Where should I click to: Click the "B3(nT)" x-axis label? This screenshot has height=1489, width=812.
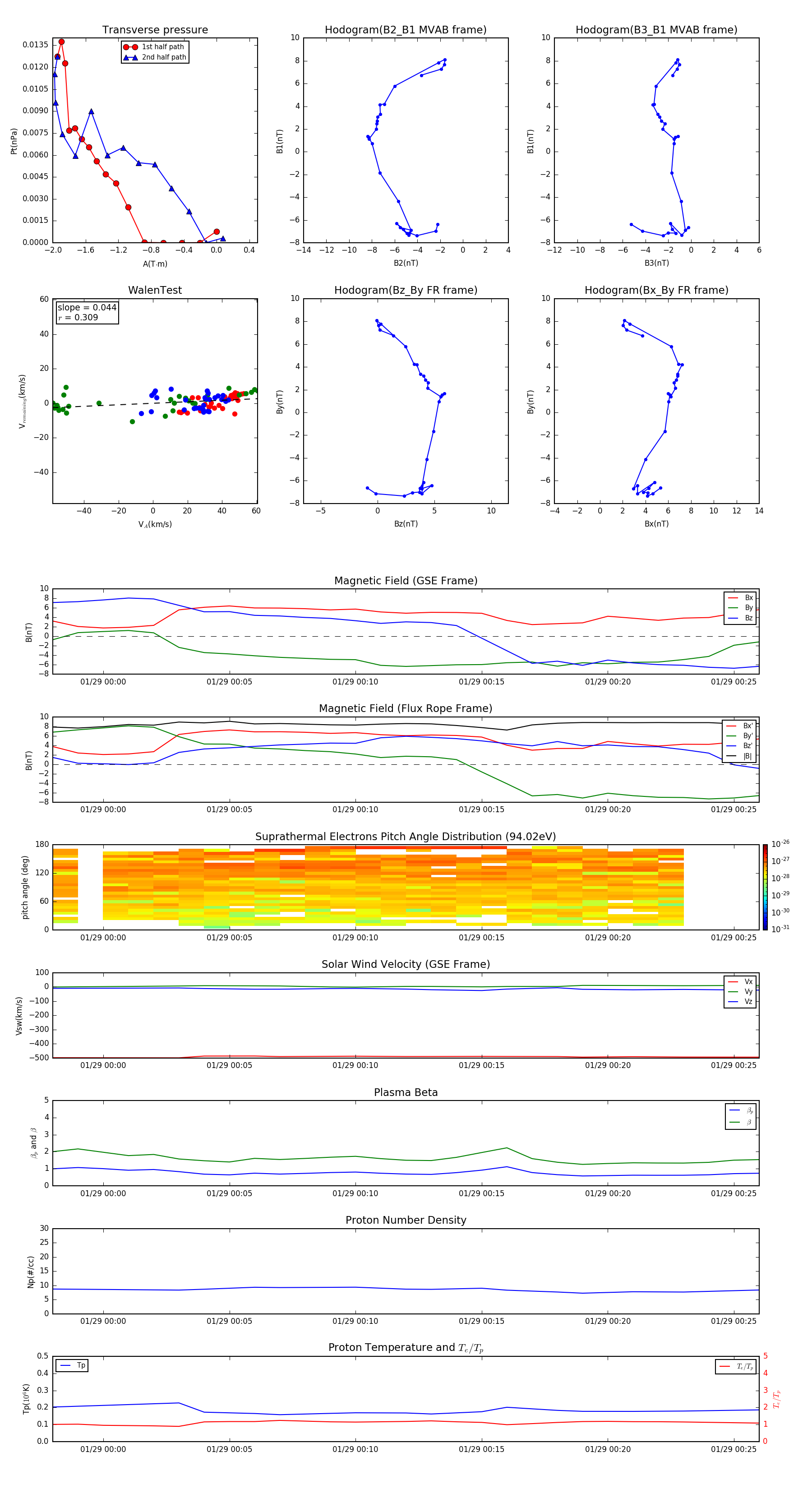coord(656,263)
